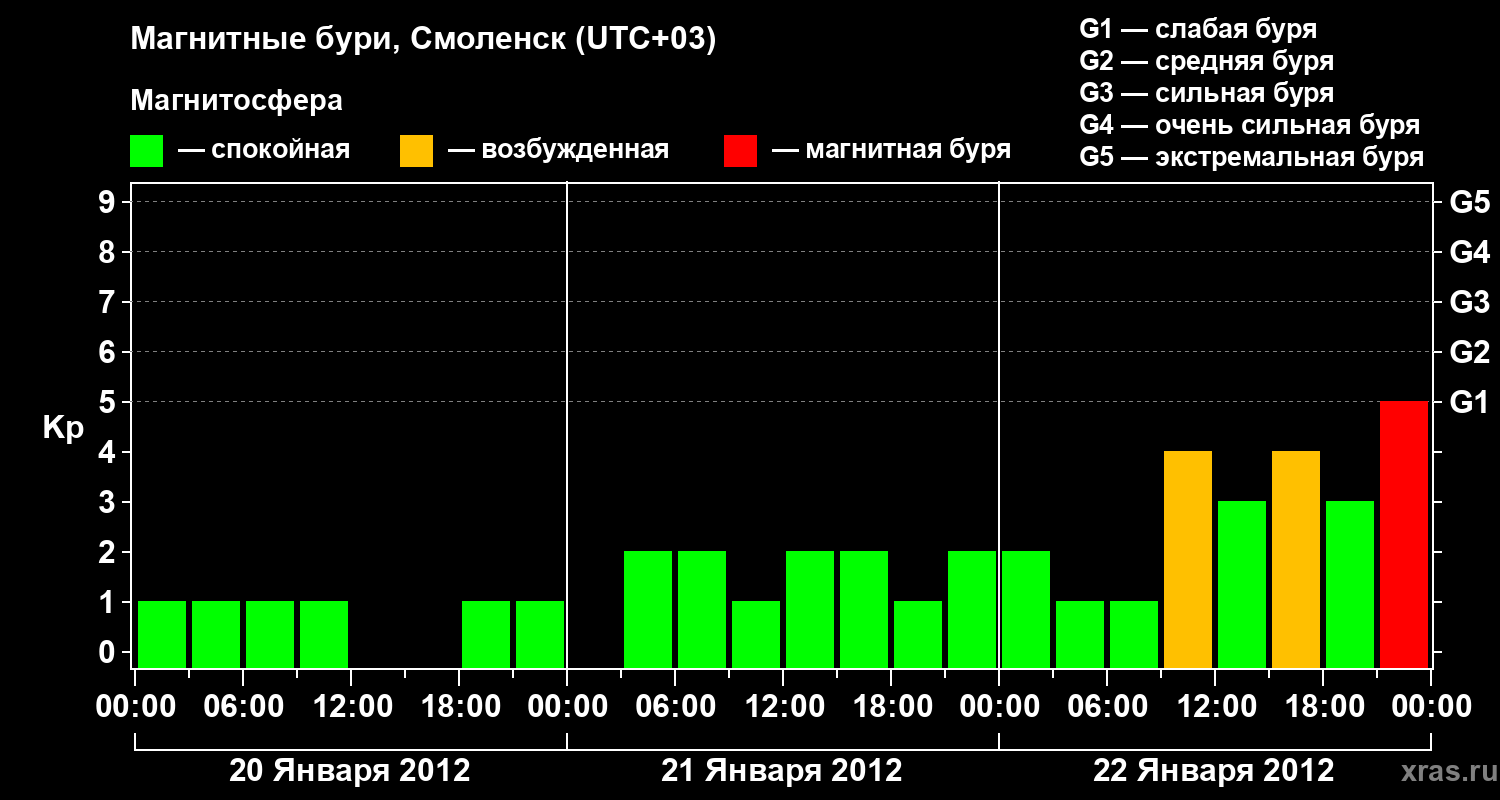Click the Kp 1 bar at 18:00–21:00, 21 January

918,634
